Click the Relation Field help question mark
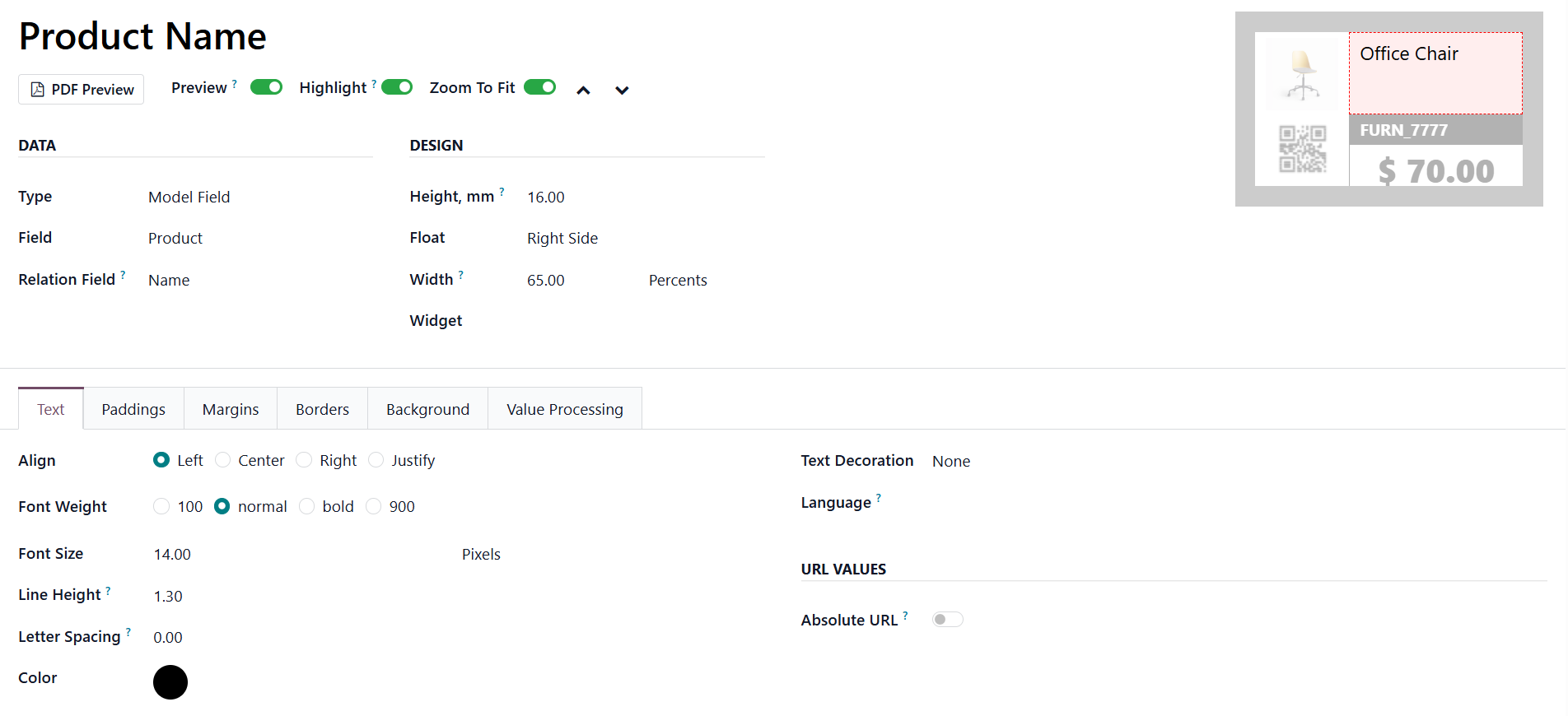1568x716 pixels. (123, 275)
